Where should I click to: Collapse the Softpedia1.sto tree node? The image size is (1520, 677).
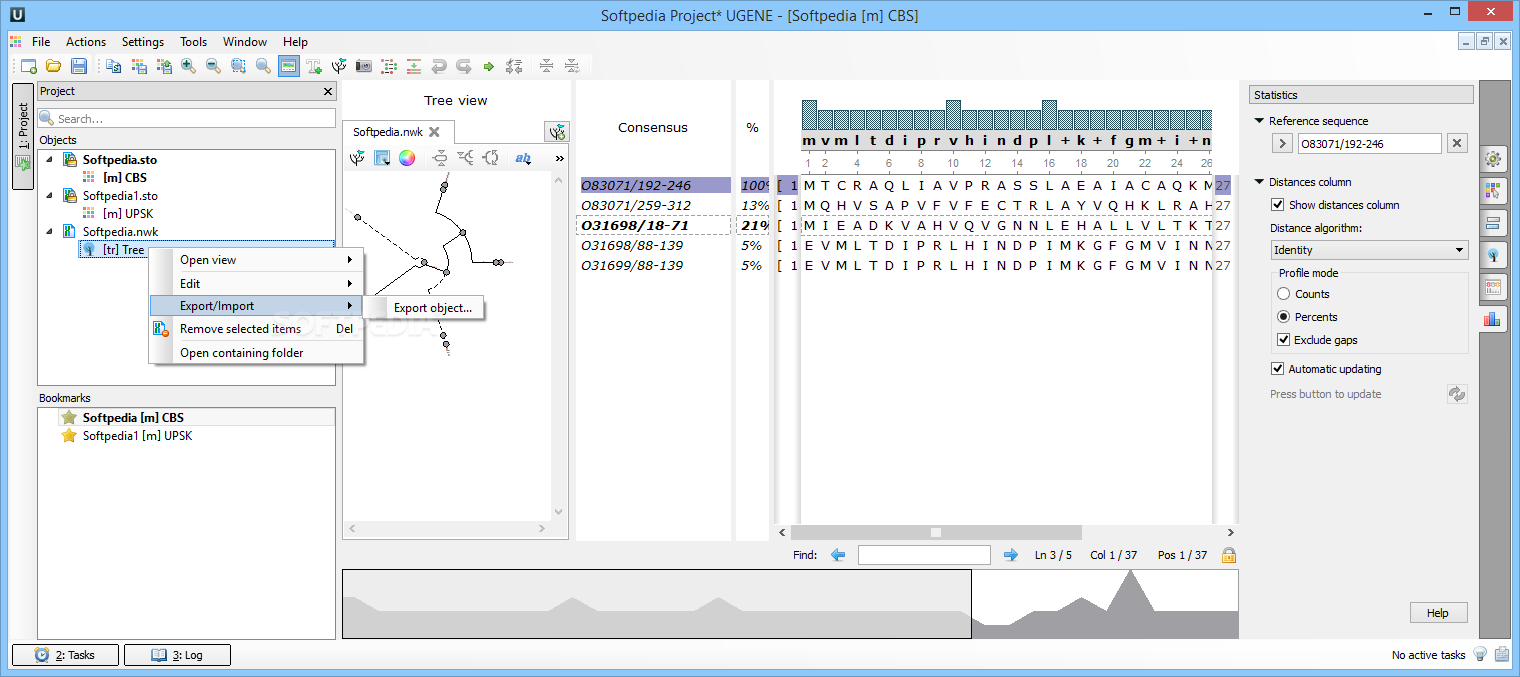[50, 196]
